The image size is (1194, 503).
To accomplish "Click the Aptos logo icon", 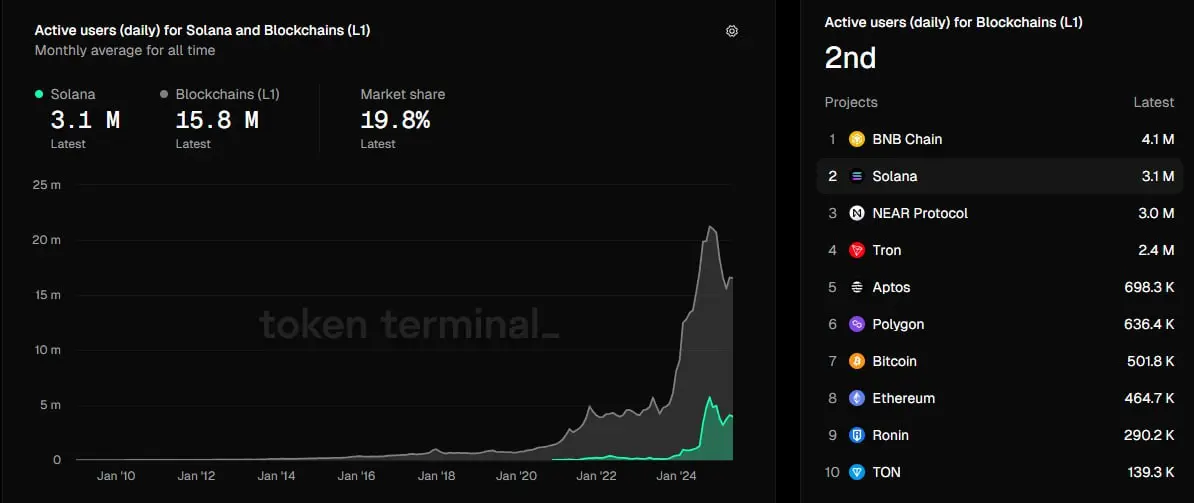I will pos(857,288).
